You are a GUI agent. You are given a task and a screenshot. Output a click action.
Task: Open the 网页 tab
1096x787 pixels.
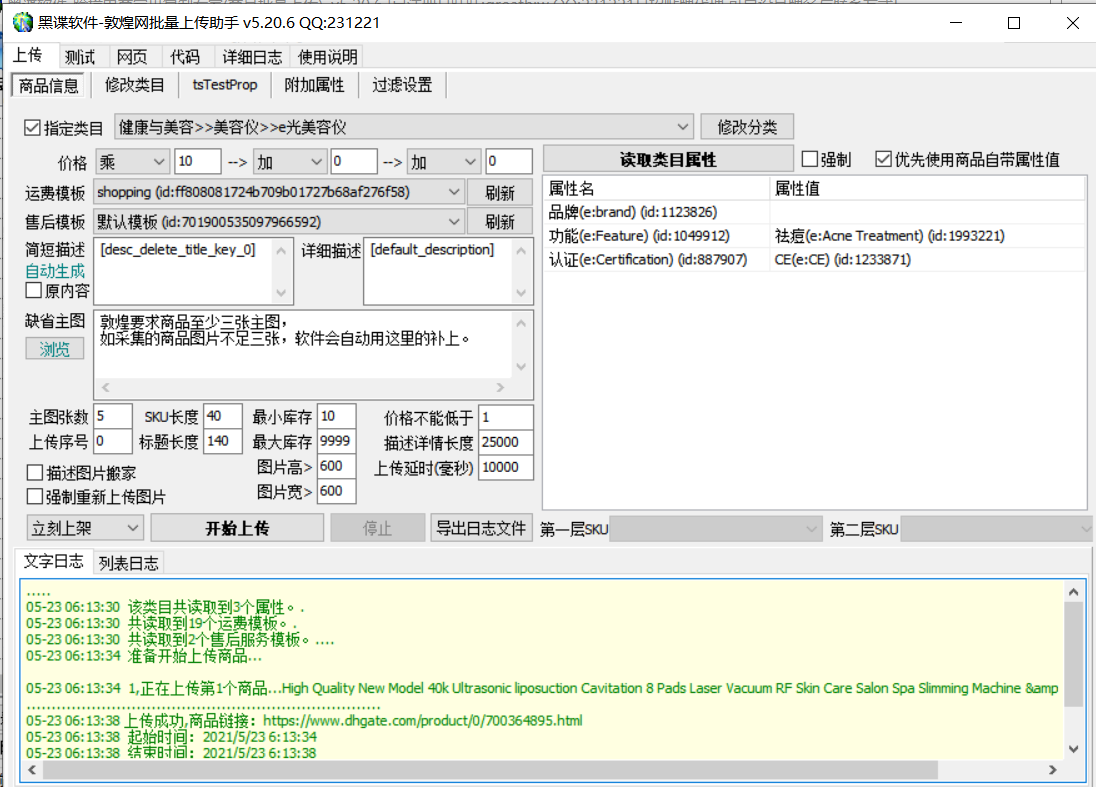(132, 57)
